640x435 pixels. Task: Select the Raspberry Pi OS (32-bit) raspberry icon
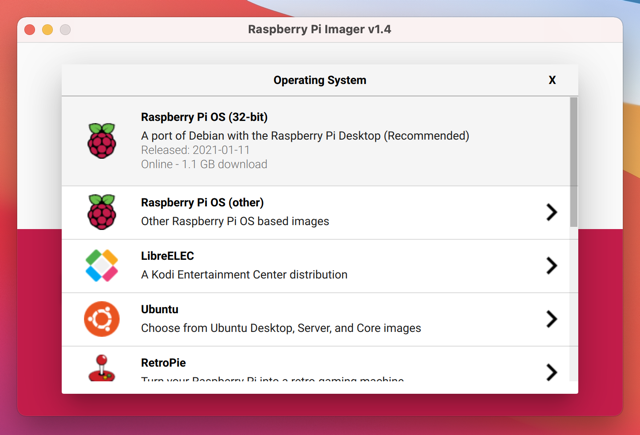(102, 141)
